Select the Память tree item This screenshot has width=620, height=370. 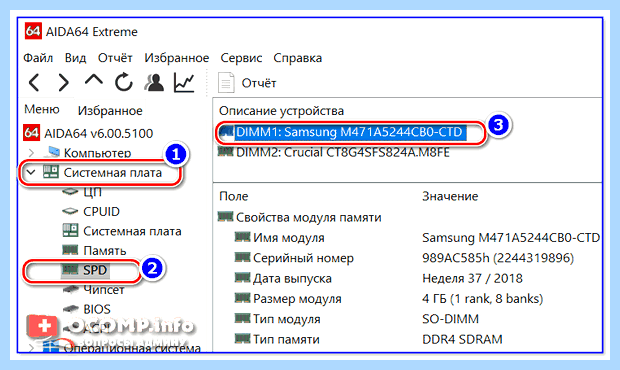(105, 251)
